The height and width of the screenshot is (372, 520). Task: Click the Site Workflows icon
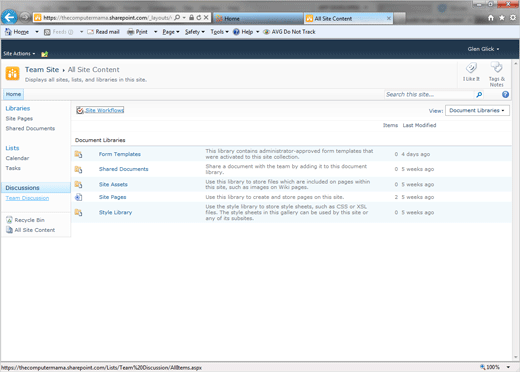tap(80, 110)
